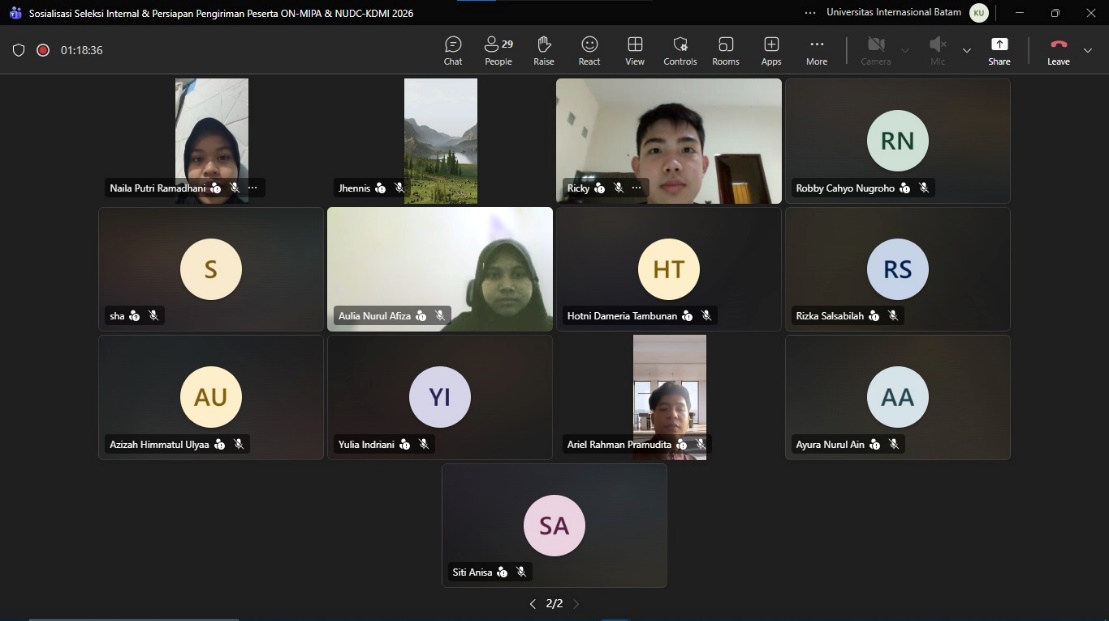The height and width of the screenshot is (621, 1109).
Task: Click the recording indicator icon
Action: [x=43, y=50]
